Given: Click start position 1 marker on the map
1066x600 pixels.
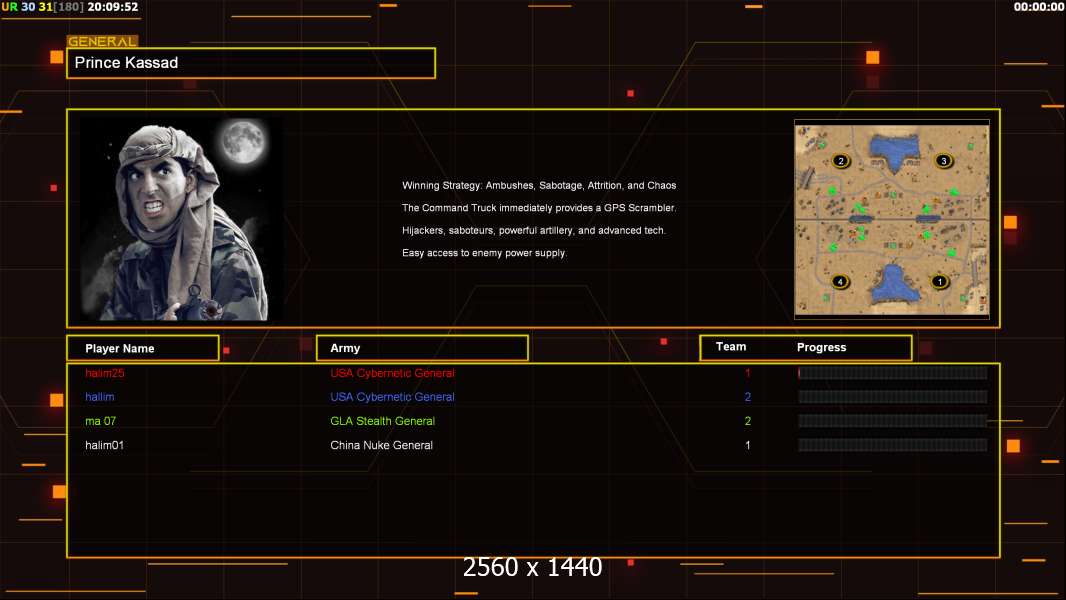Looking at the screenshot, I should [x=939, y=282].
